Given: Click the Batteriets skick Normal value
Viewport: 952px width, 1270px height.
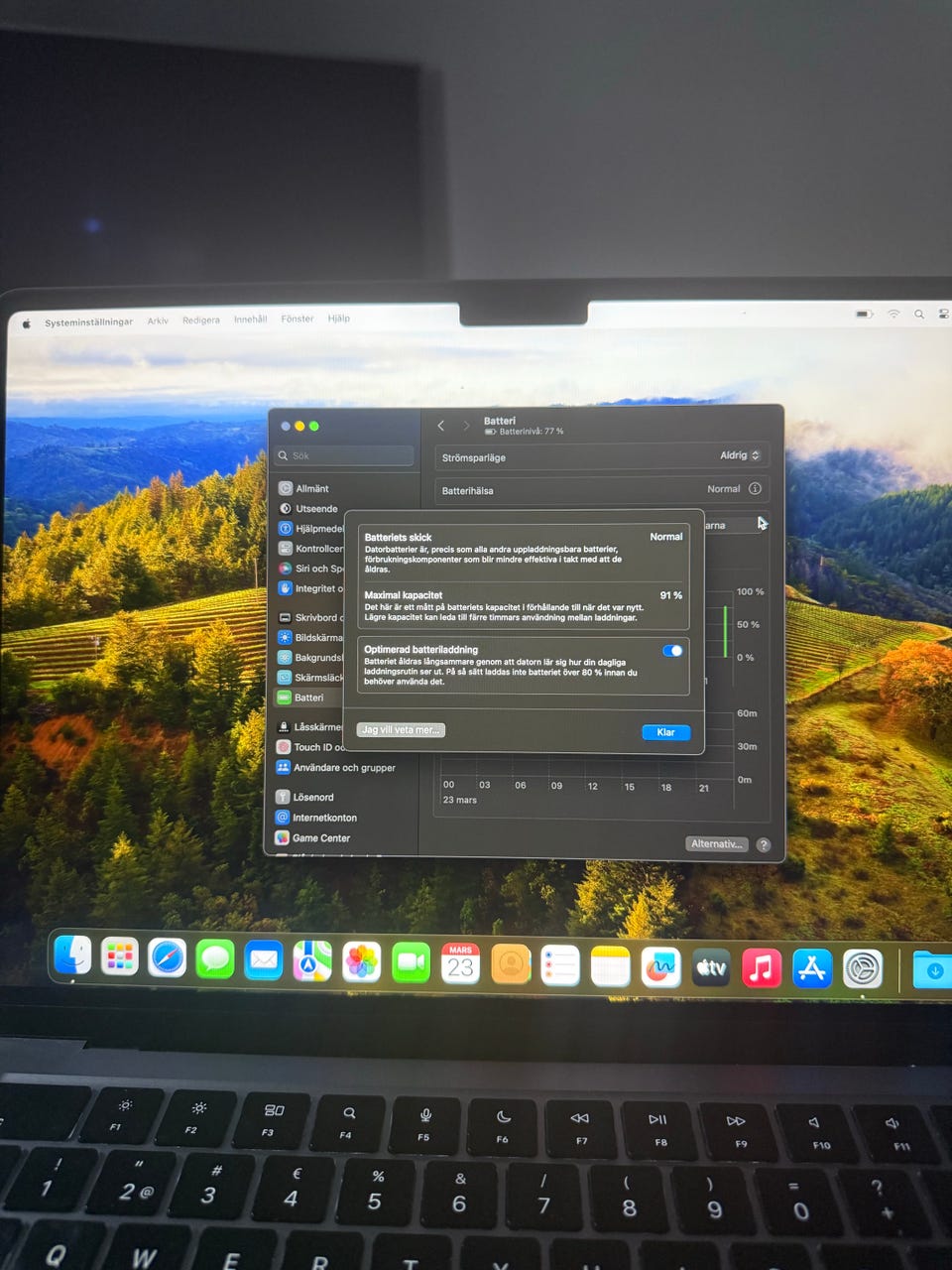Looking at the screenshot, I should coord(666,537).
